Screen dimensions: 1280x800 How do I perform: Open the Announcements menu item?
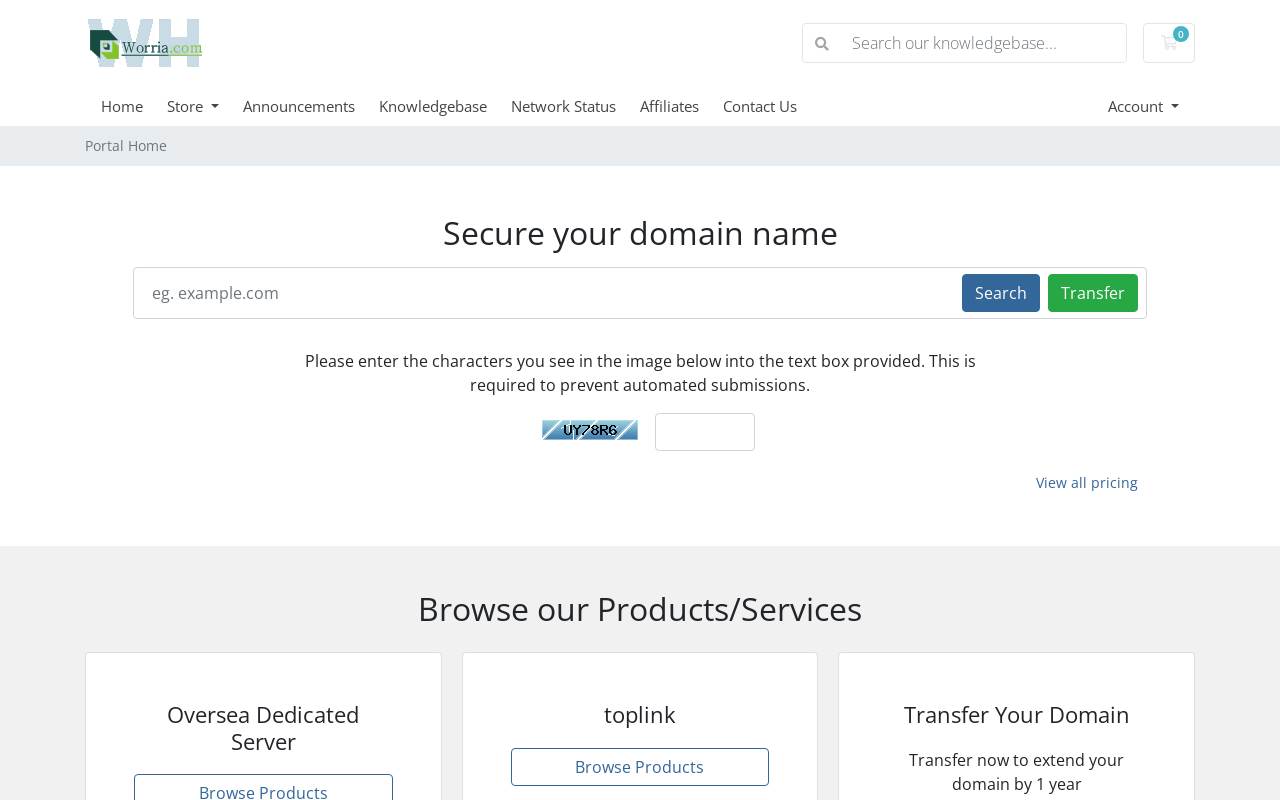tap(299, 106)
